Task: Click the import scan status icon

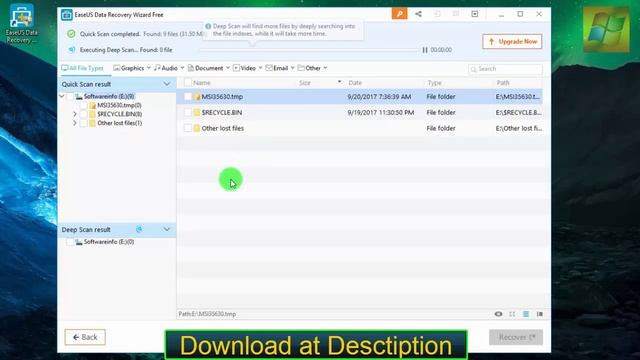Action: 437,14
